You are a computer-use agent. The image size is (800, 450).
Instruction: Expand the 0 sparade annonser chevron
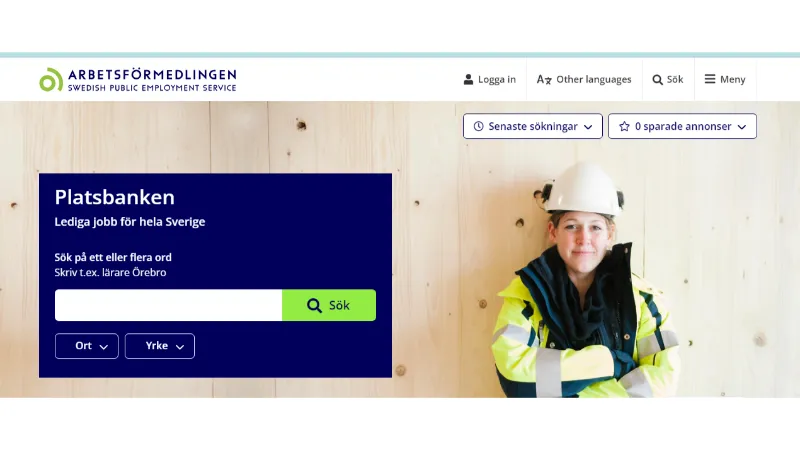click(742, 127)
